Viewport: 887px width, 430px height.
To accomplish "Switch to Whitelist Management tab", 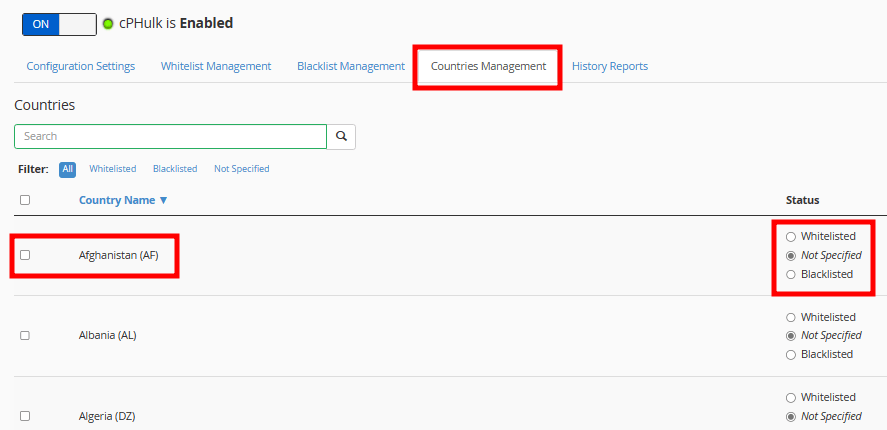I will [x=216, y=66].
